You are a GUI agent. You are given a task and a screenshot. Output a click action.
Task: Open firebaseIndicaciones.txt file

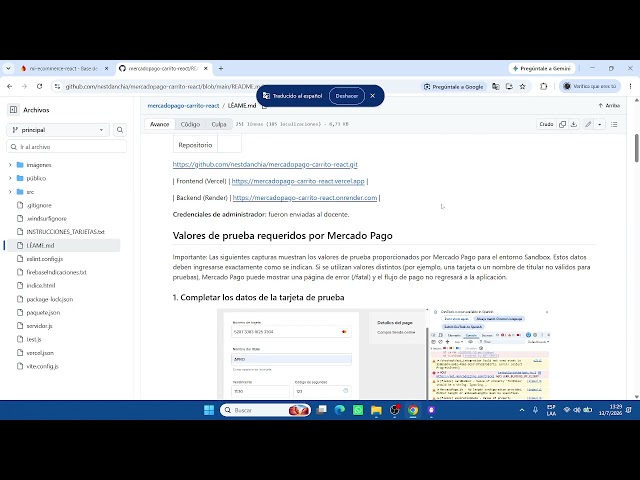(56, 272)
